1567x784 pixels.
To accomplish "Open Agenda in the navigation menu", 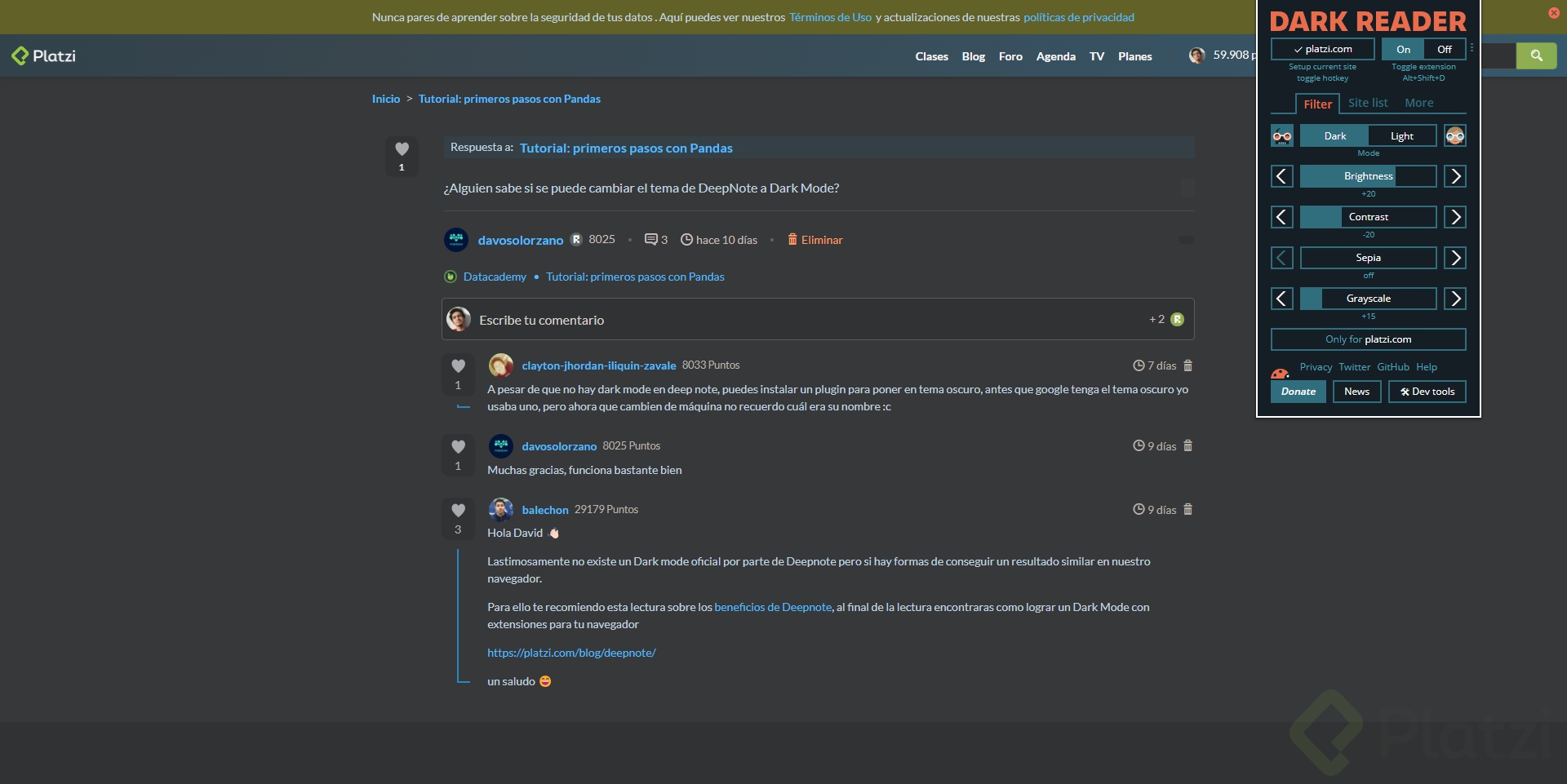I will pyautogui.click(x=1055, y=56).
